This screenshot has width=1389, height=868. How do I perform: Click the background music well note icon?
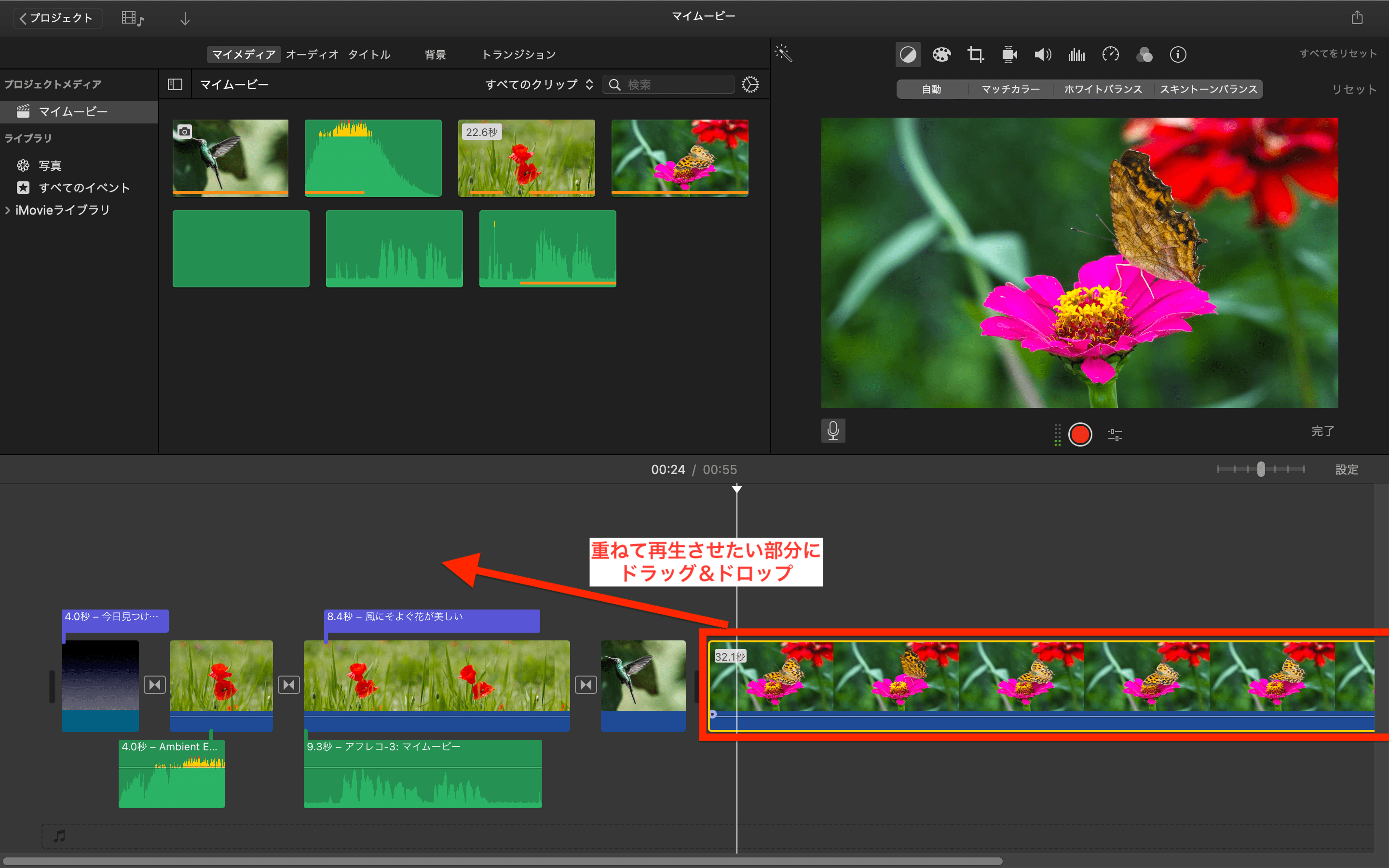(x=59, y=836)
